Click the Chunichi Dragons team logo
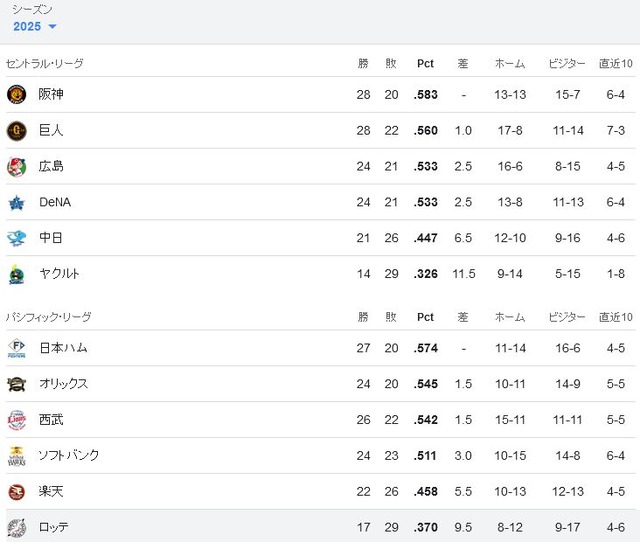This screenshot has width=640, height=542. click(17, 238)
